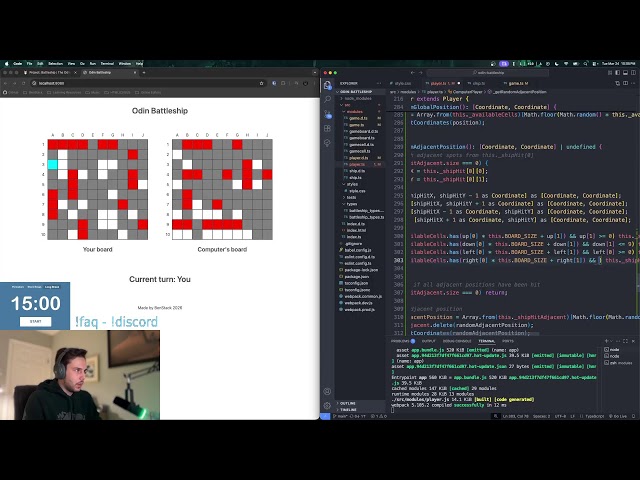Close the Odin Battleship browser tab
Viewport: 640px width, 480px height.
pos(135,73)
